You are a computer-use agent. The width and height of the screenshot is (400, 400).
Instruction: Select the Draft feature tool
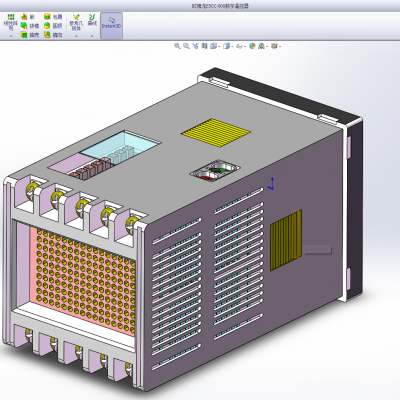pyautogui.click(x=30, y=26)
